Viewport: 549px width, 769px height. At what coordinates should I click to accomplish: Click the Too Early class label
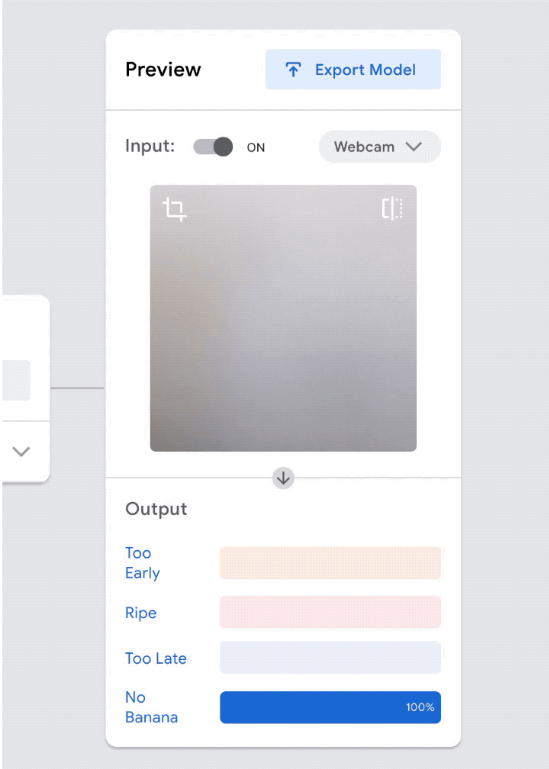[x=142, y=563]
